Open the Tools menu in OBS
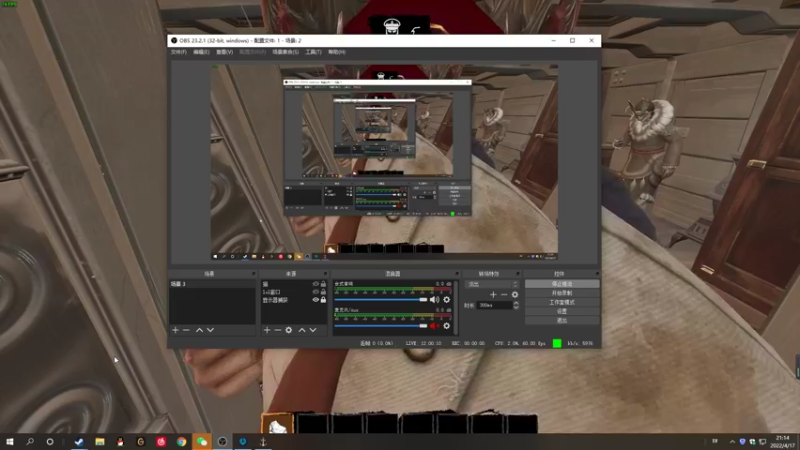 313,52
